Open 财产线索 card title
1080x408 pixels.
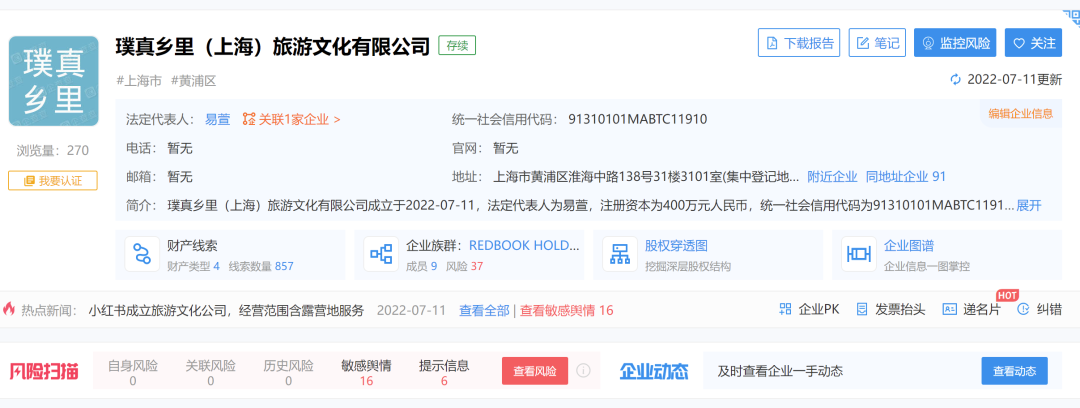(x=193, y=246)
